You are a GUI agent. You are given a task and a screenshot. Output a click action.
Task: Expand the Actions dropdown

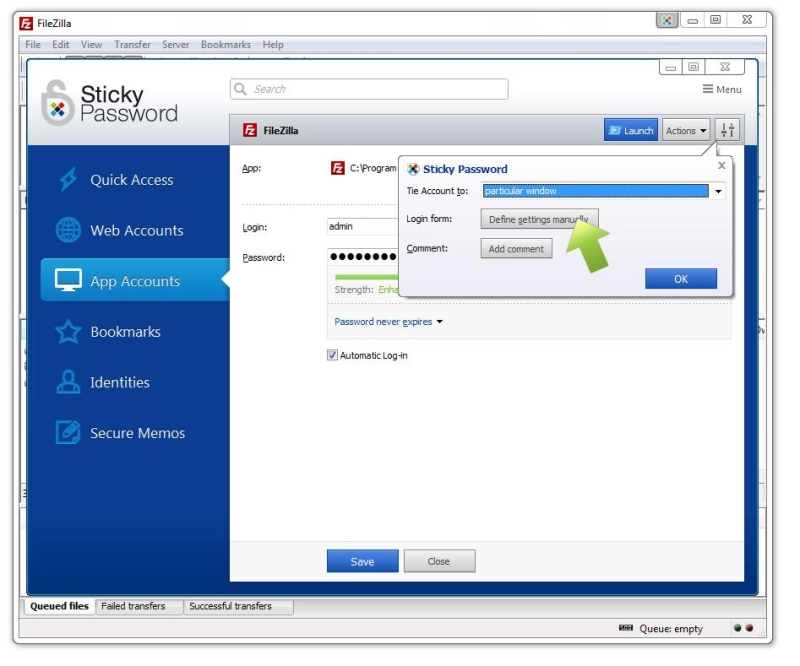[x=686, y=131]
